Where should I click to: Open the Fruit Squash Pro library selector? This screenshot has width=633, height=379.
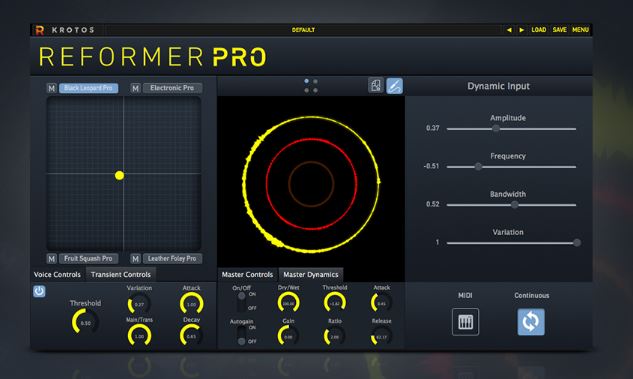pos(88,258)
